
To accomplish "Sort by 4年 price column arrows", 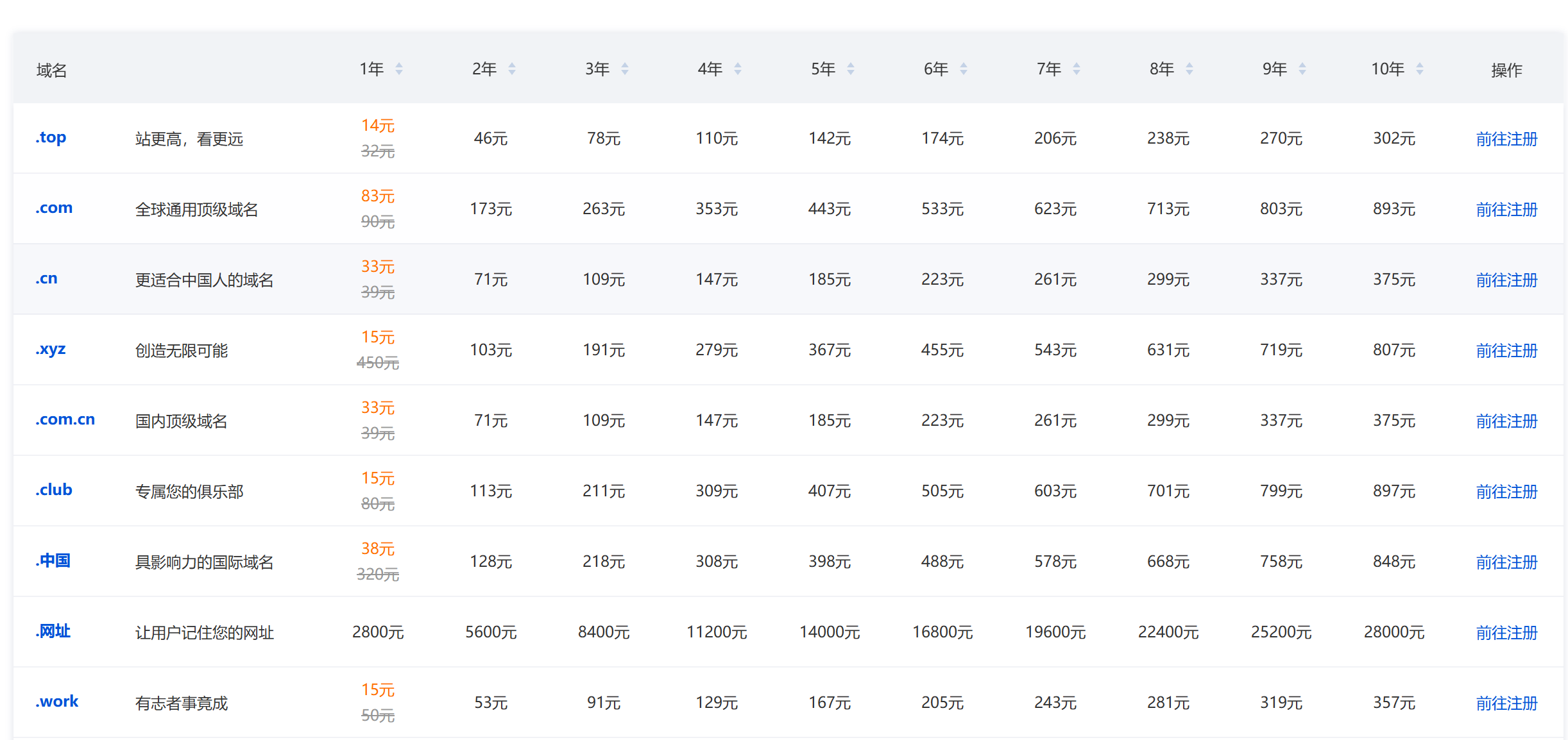I will 738,69.
